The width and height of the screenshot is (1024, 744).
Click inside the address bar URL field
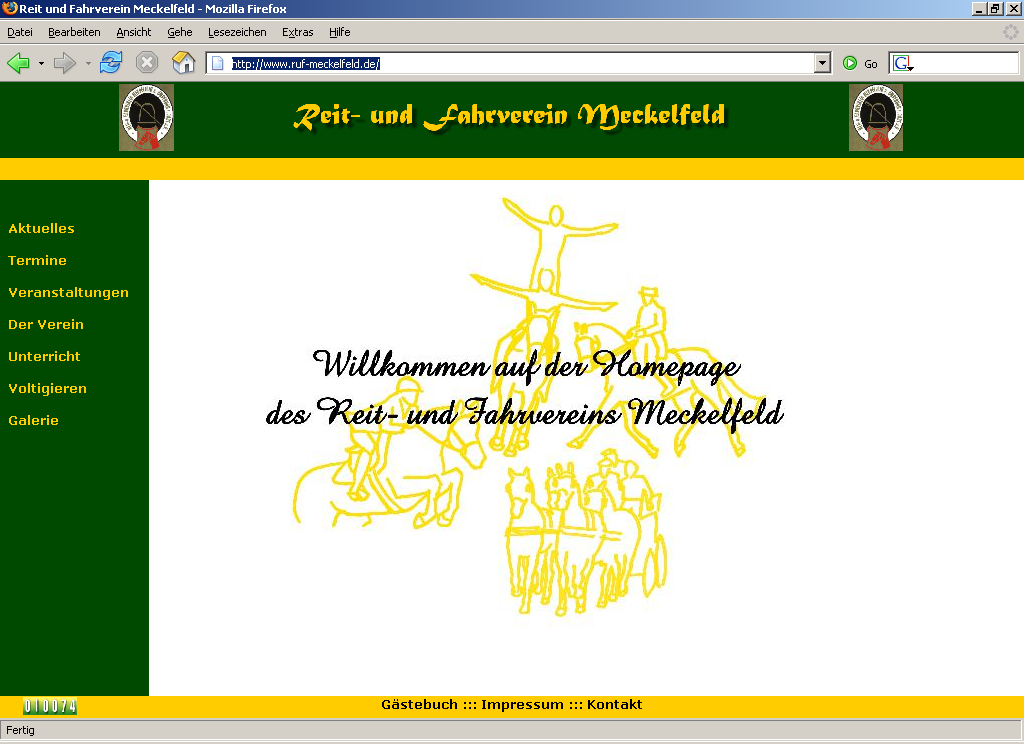520,63
